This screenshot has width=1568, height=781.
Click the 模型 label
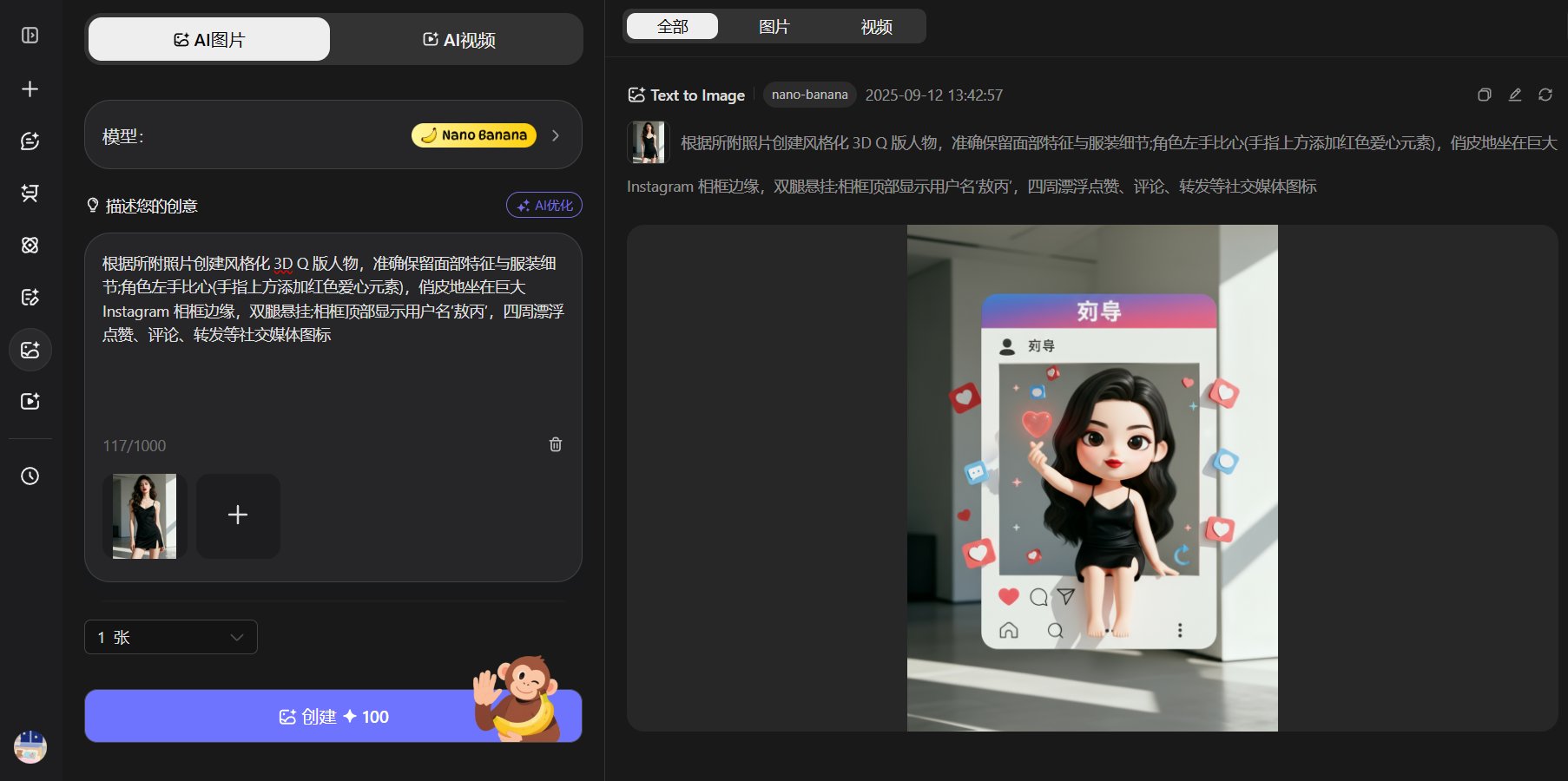click(122, 136)
